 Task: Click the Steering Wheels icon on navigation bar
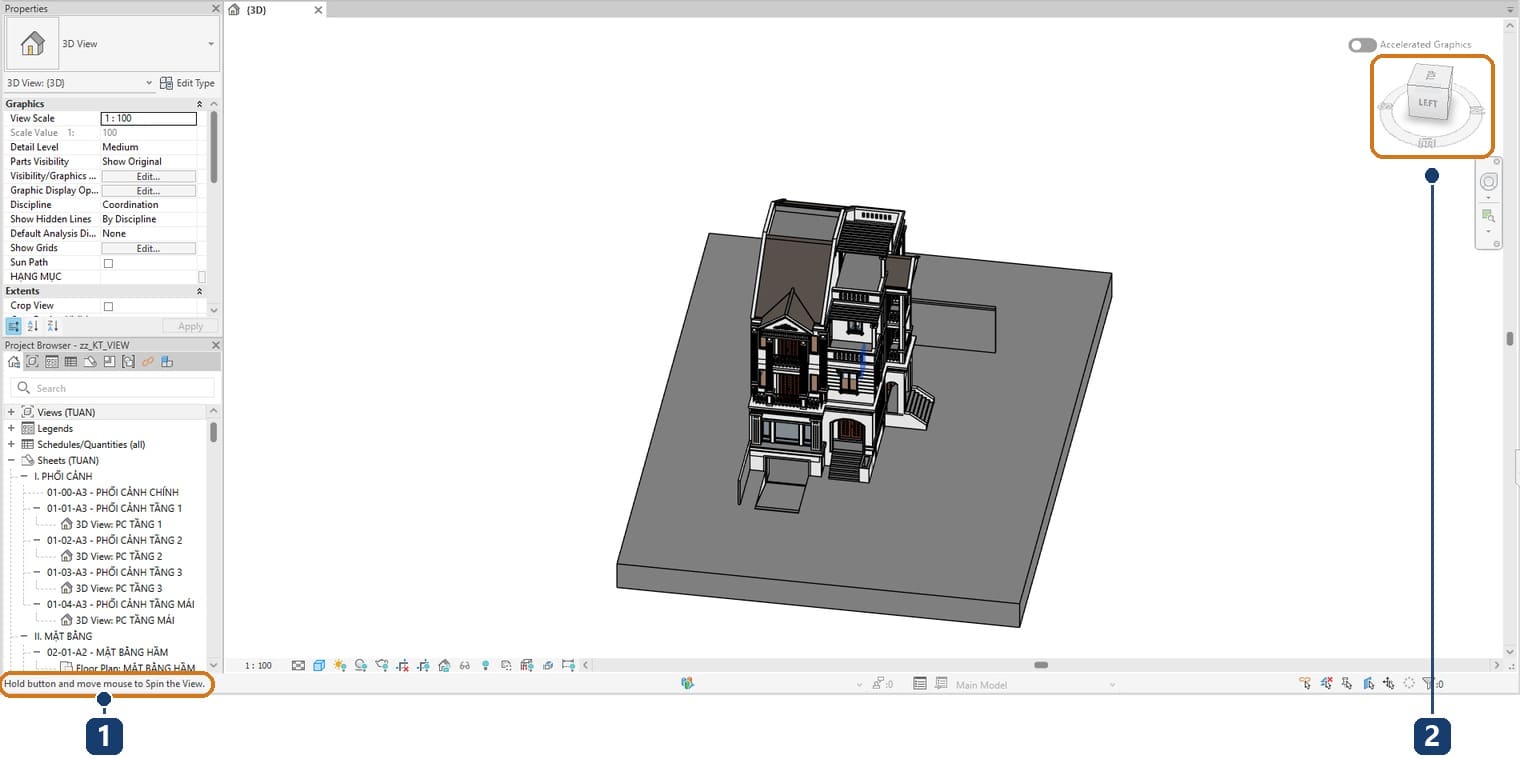coord(1488,182)
